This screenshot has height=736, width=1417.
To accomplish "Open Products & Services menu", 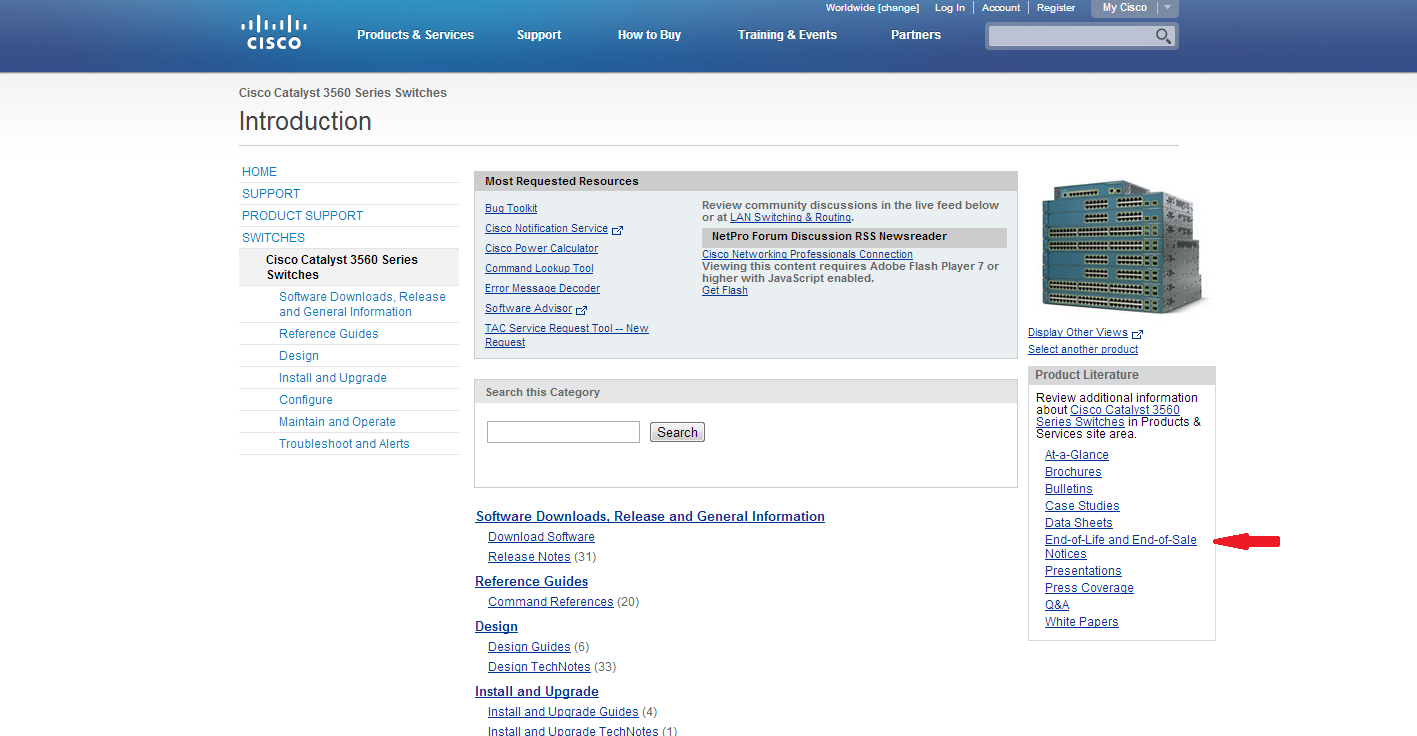I will pyautogui.click(x=415, y=35).
